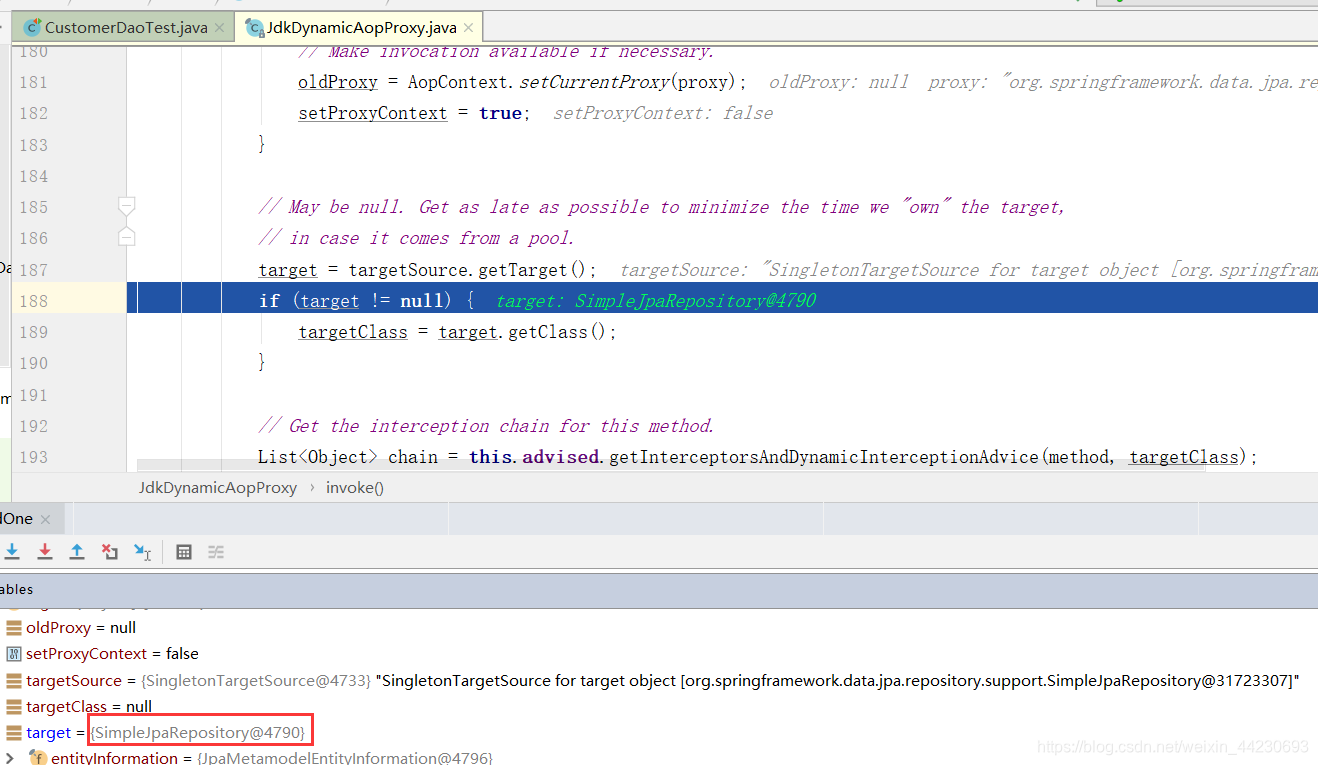Click the inline hint 'target: SimpleJpaRepository@4790'
Viewport: 1318px width, 765px height.
pyautogui.click(x=656, y=301)
